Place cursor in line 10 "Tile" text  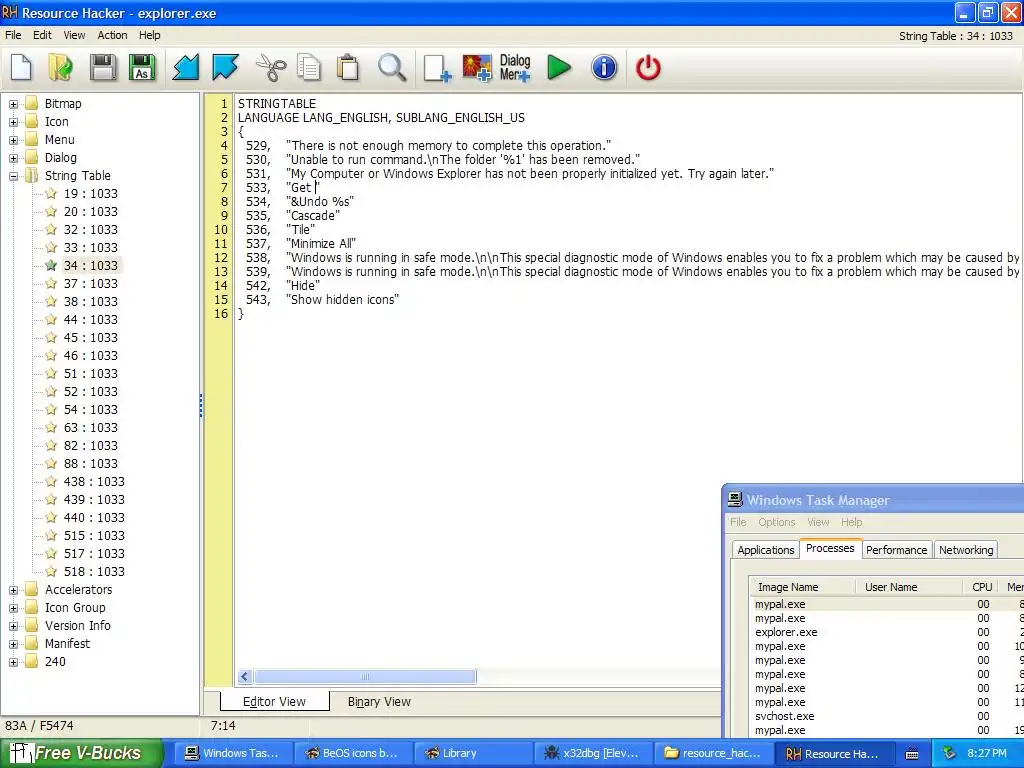pos(302,230)
